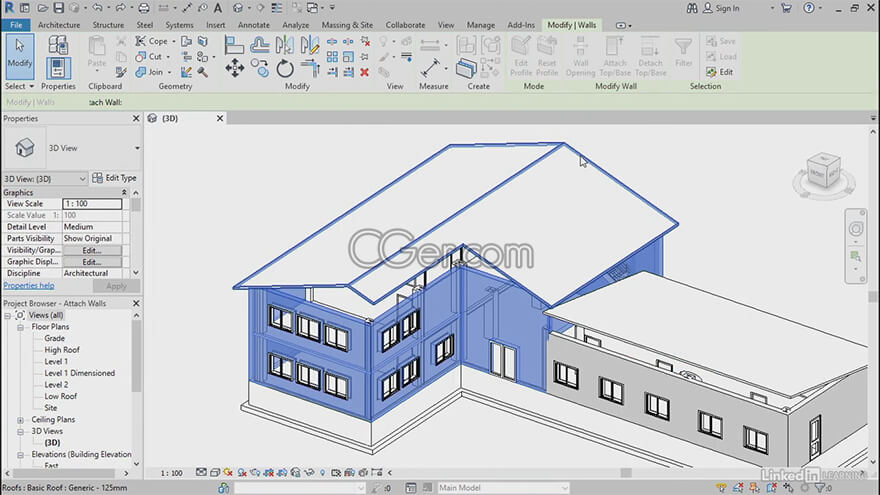
Task: Select the Move tool
Action: (235, 68)
